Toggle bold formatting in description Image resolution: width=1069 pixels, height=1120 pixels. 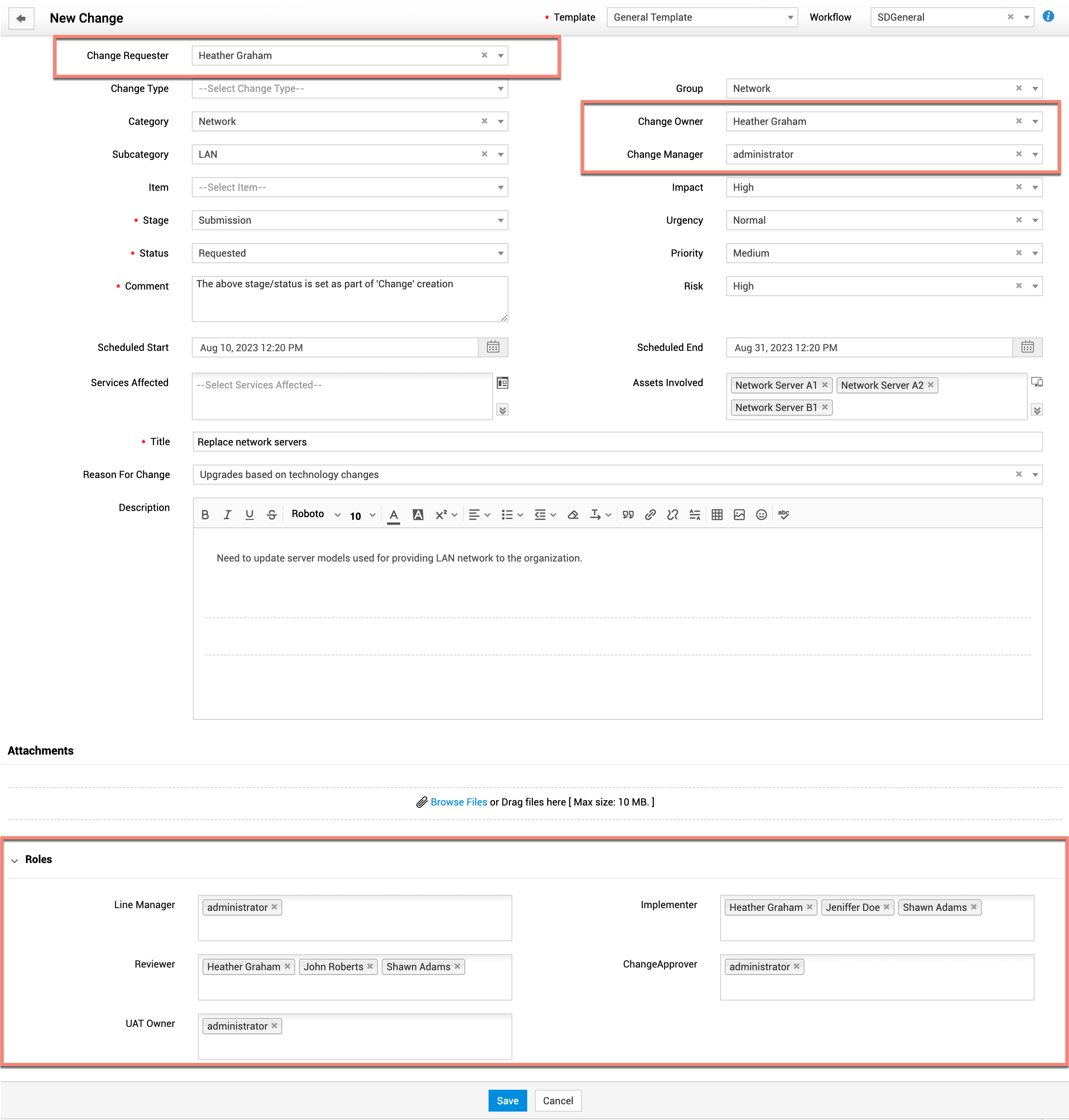tap(205, 515)
